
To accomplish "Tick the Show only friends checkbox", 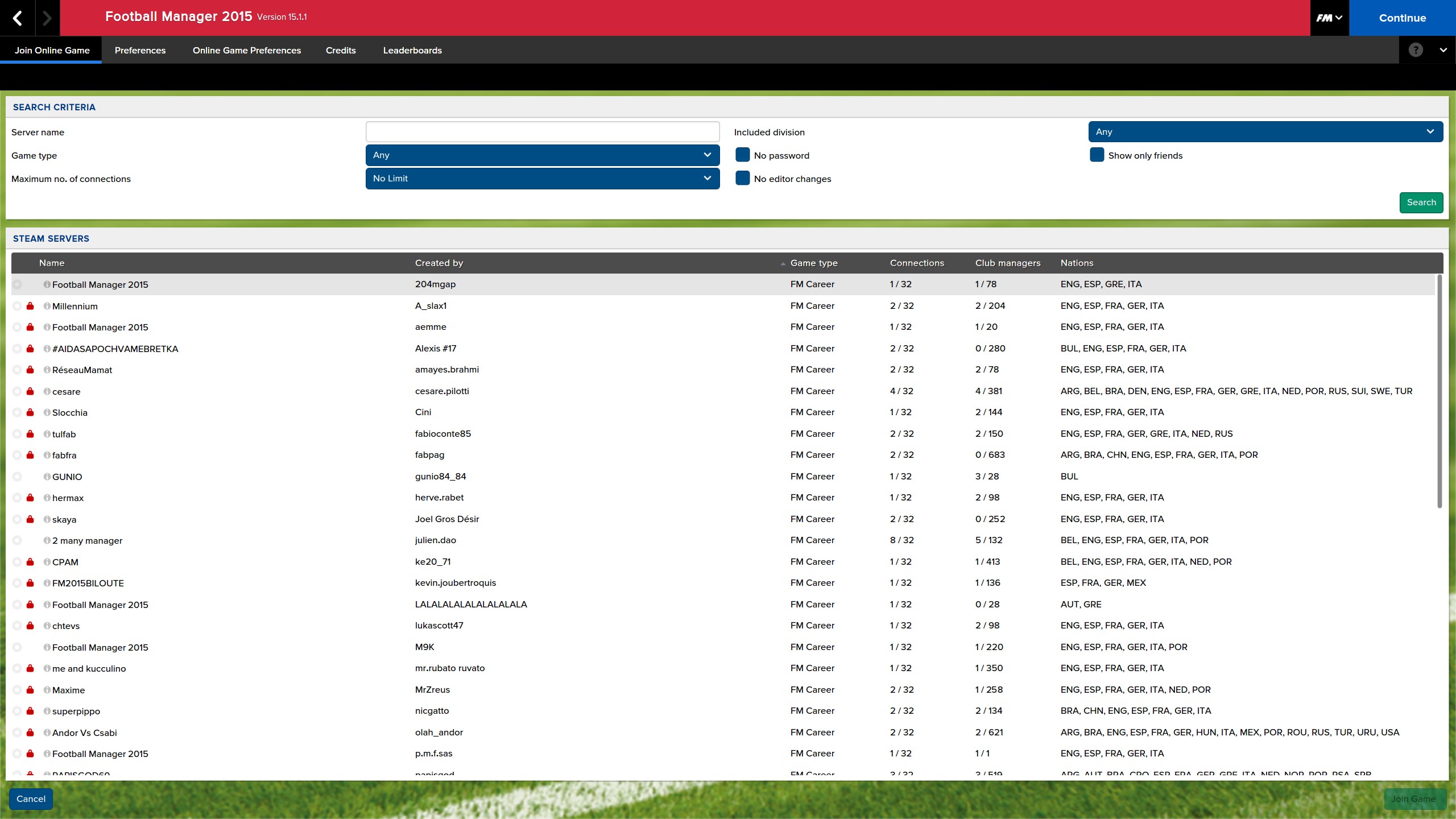I will (x=1097, y=155).
